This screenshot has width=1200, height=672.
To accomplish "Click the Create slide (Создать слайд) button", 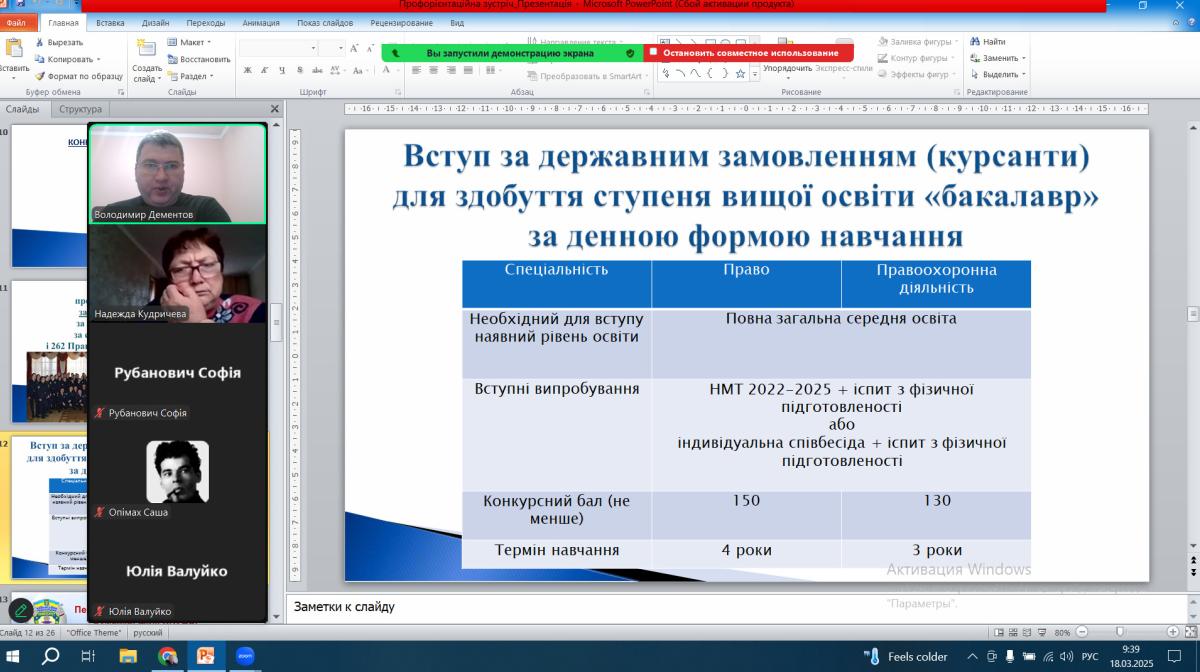I will pyautogui.click(x=146, y=60).
